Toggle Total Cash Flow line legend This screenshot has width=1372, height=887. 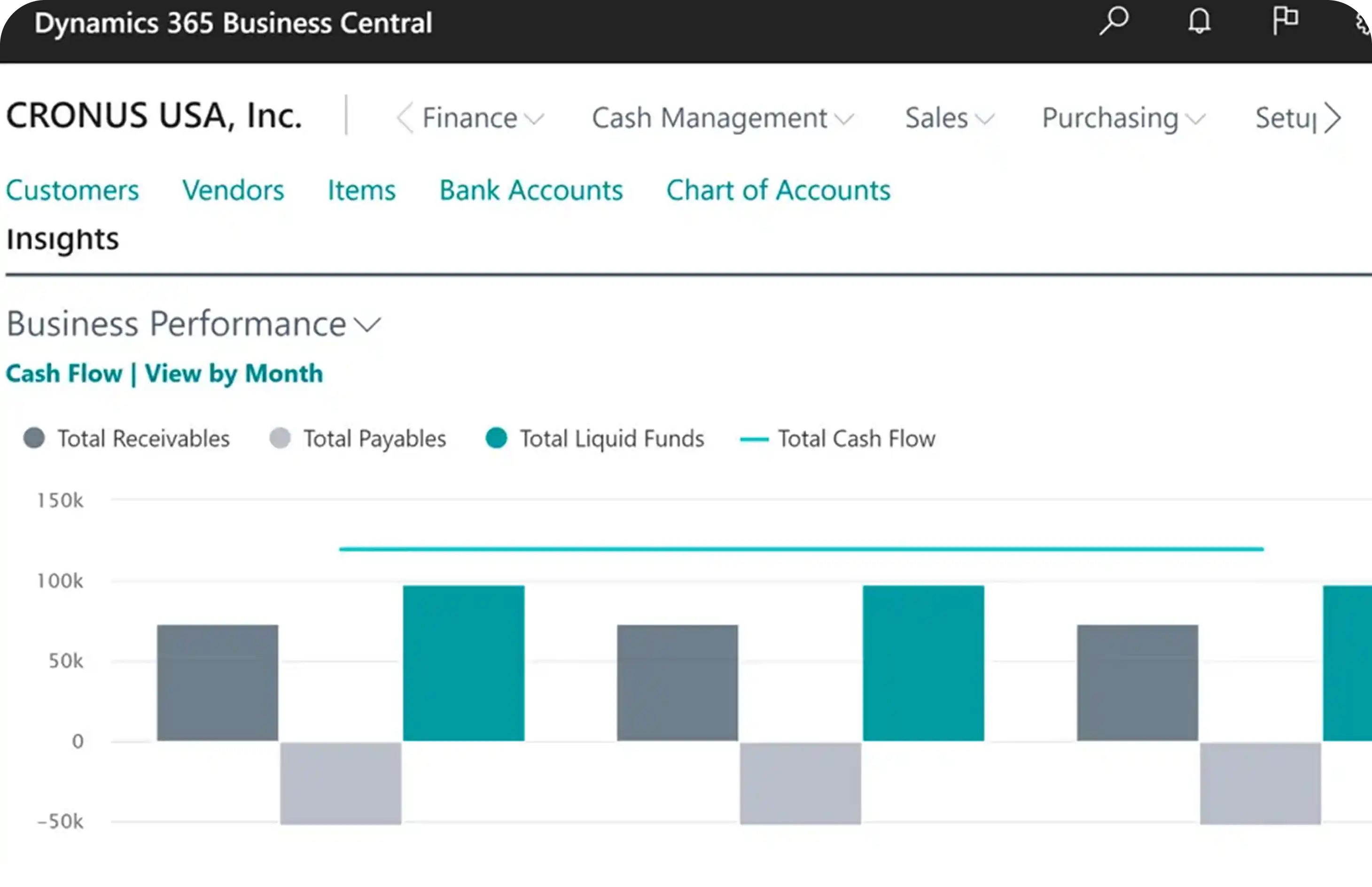tap(838, 439)
